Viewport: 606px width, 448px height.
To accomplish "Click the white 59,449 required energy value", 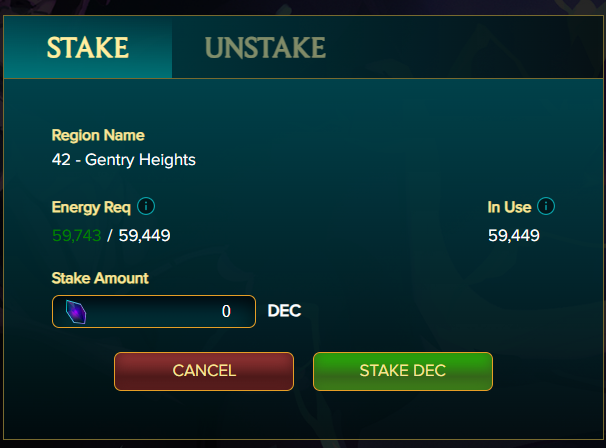I will pyautogui.click(x=145, y=235).
